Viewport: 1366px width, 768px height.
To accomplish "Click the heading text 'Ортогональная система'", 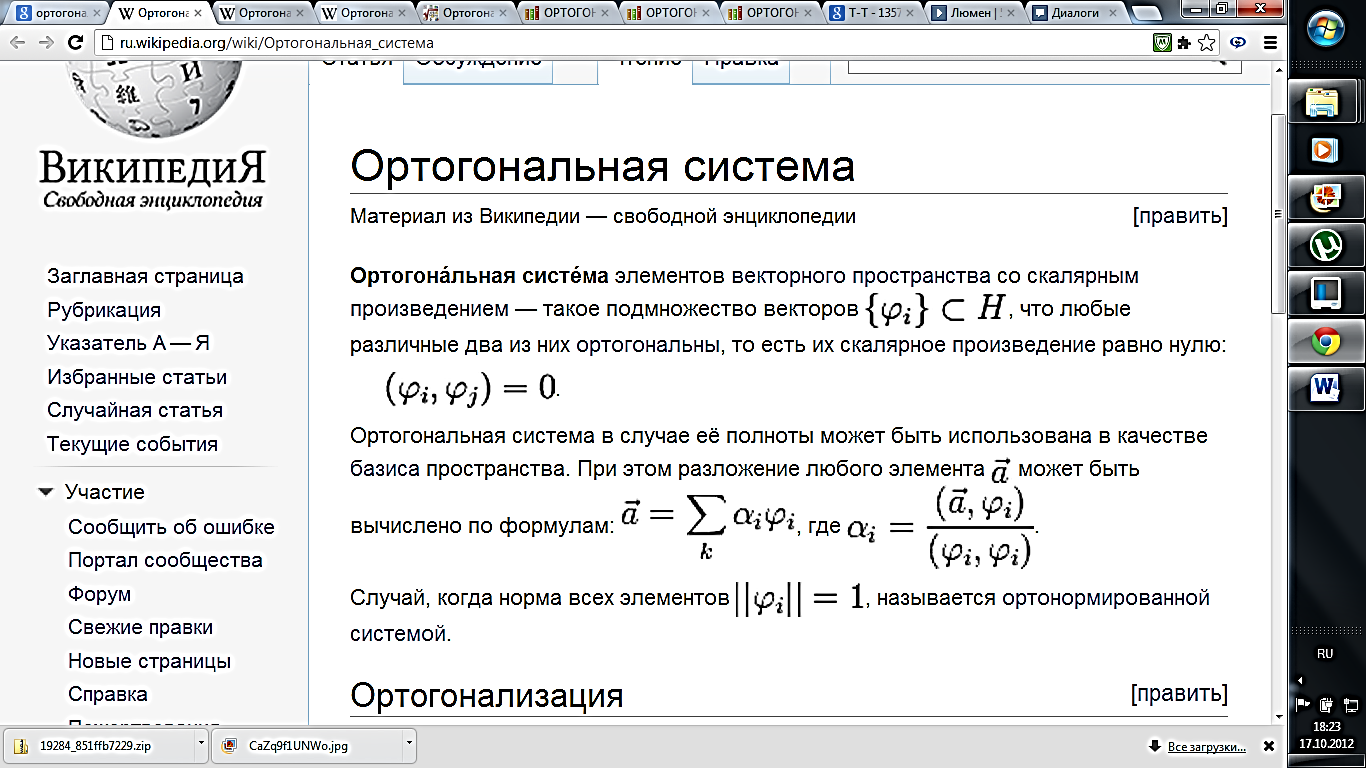I will (x=602, y=166).
